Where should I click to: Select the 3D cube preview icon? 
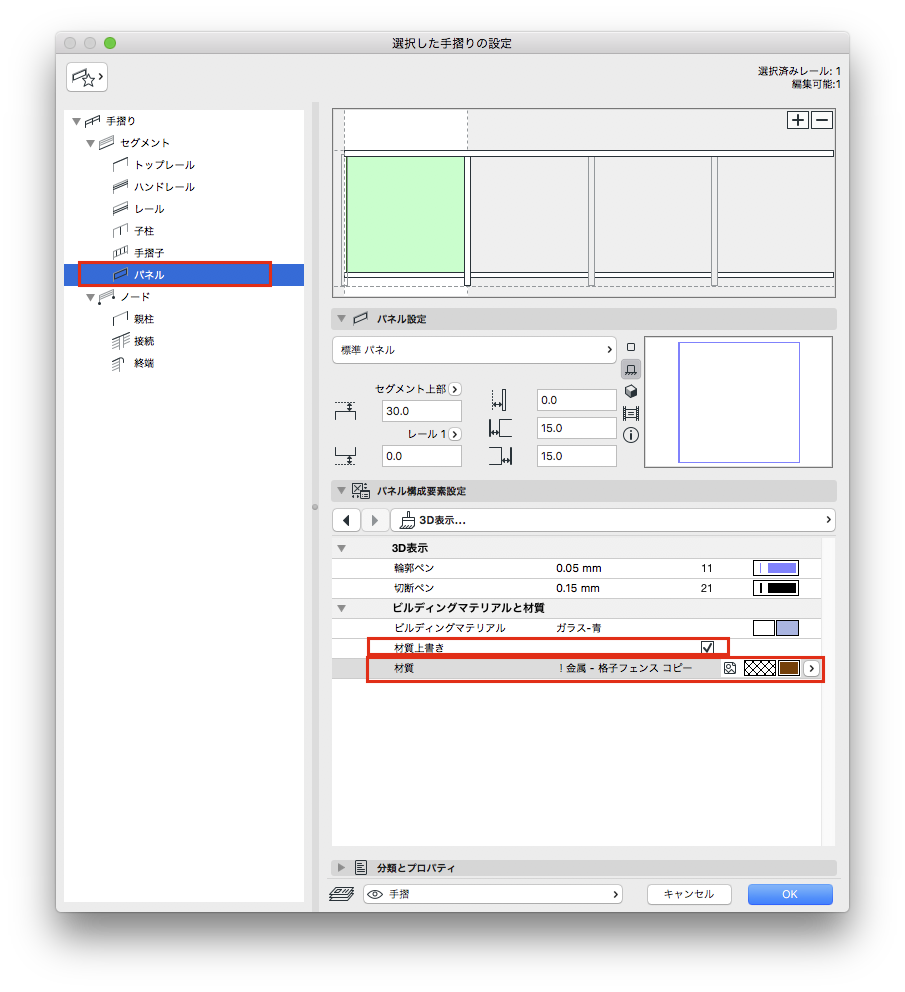point(631,391)
